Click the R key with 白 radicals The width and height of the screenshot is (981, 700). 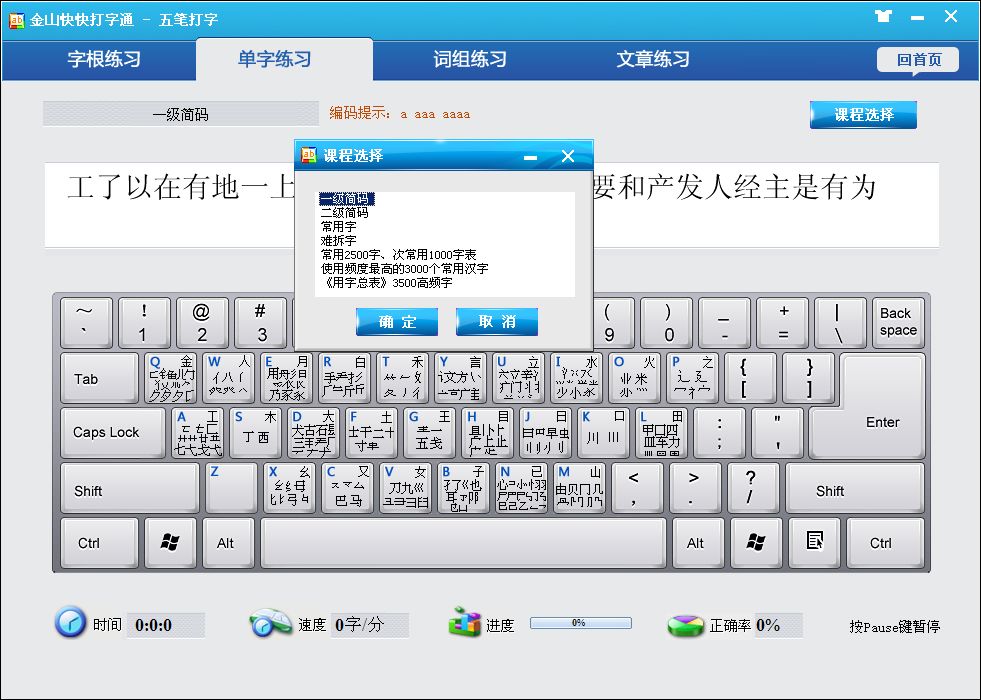(345, 378)
